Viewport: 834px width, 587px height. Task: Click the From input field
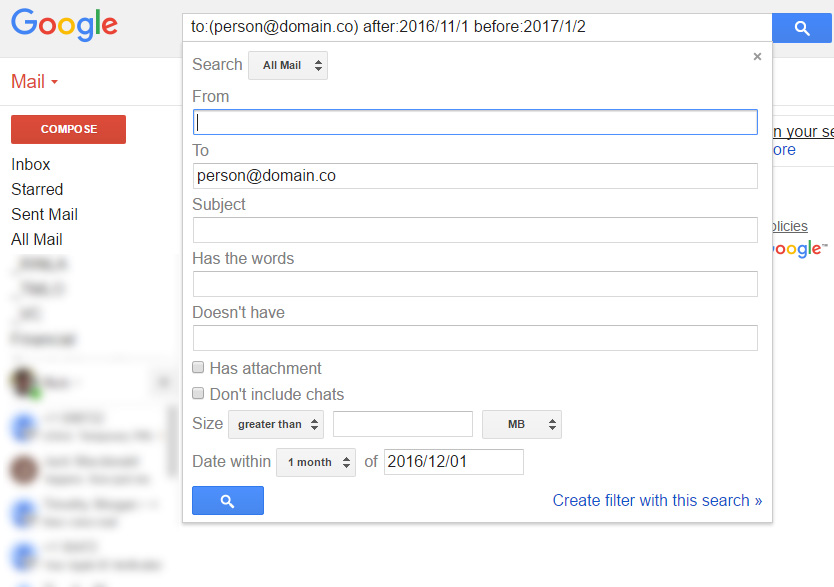(x=475, y=121)
